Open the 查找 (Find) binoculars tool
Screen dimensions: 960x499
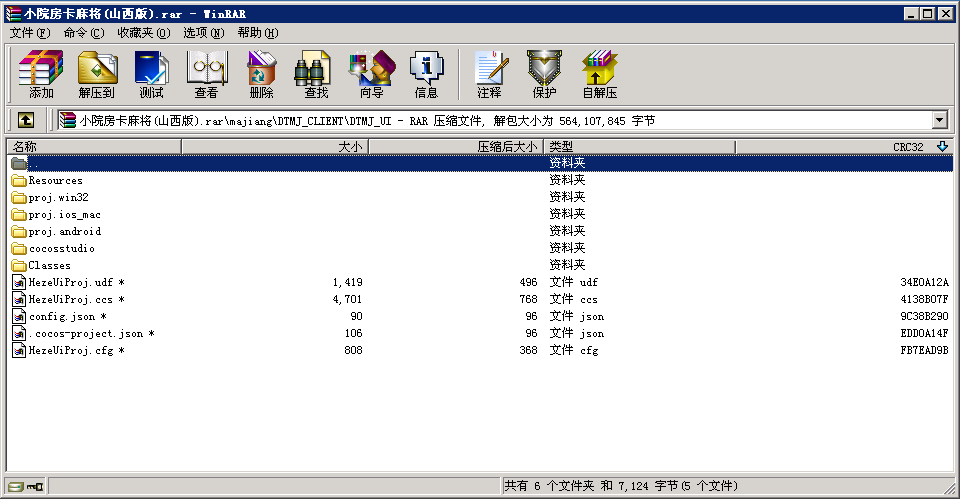click(x=316, y=74)
